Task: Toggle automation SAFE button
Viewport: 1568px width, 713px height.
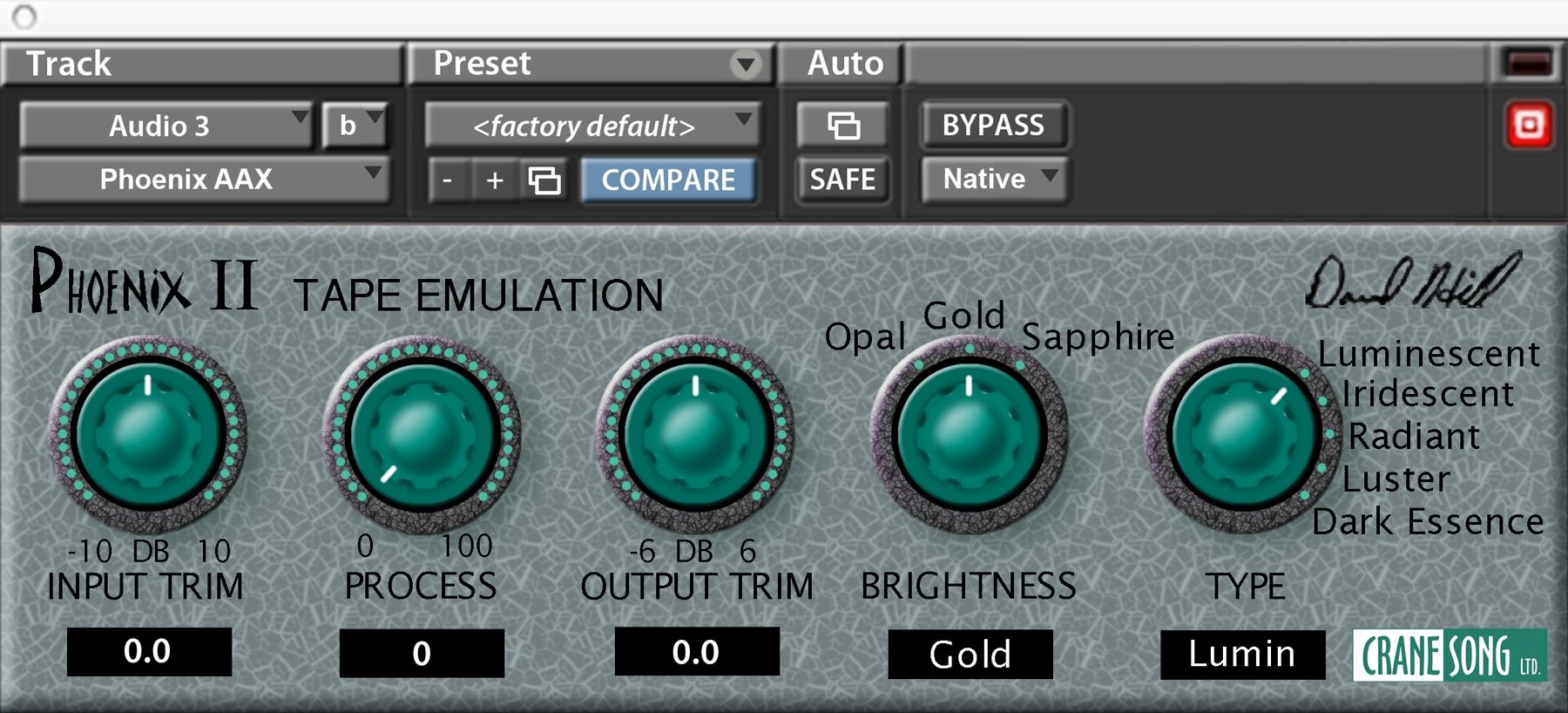Action: click(842, 180)
